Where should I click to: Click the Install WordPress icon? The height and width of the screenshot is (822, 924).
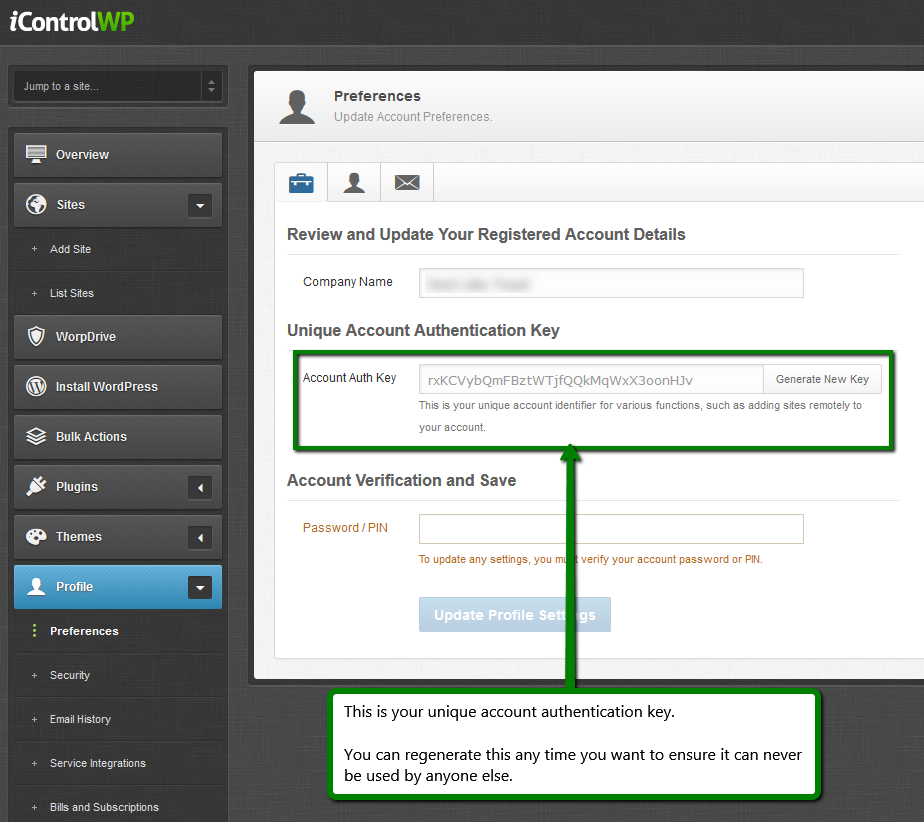(36, 387)
